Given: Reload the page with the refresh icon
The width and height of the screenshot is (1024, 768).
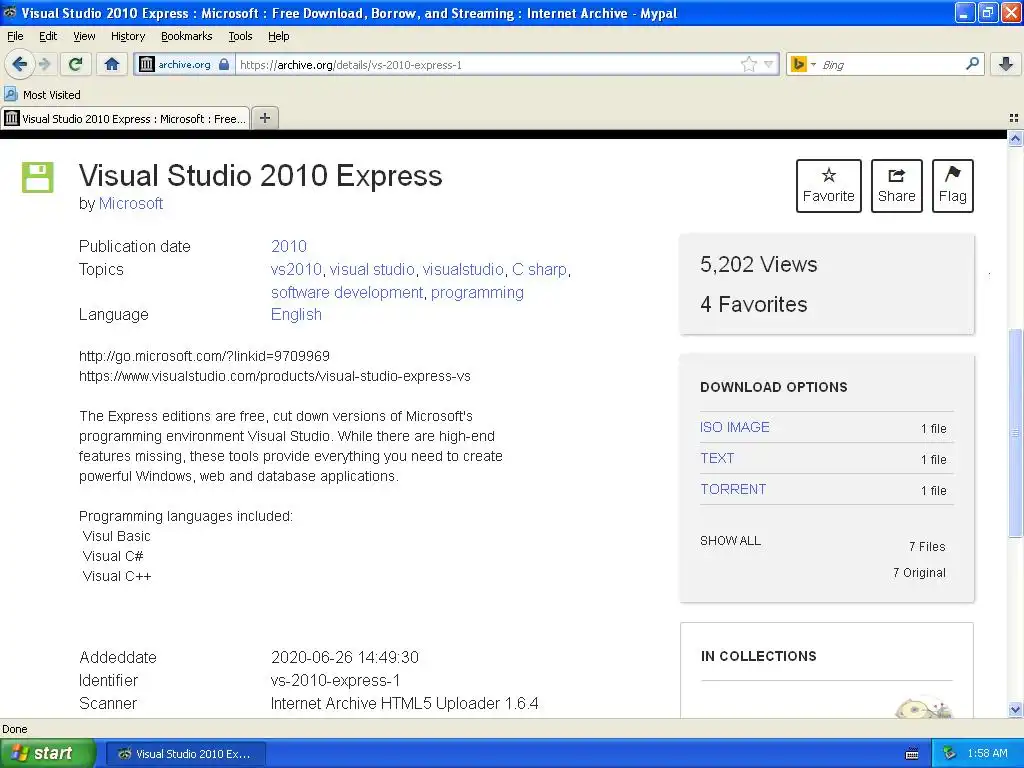Looking at the screenshot, I should pos(76,64).
